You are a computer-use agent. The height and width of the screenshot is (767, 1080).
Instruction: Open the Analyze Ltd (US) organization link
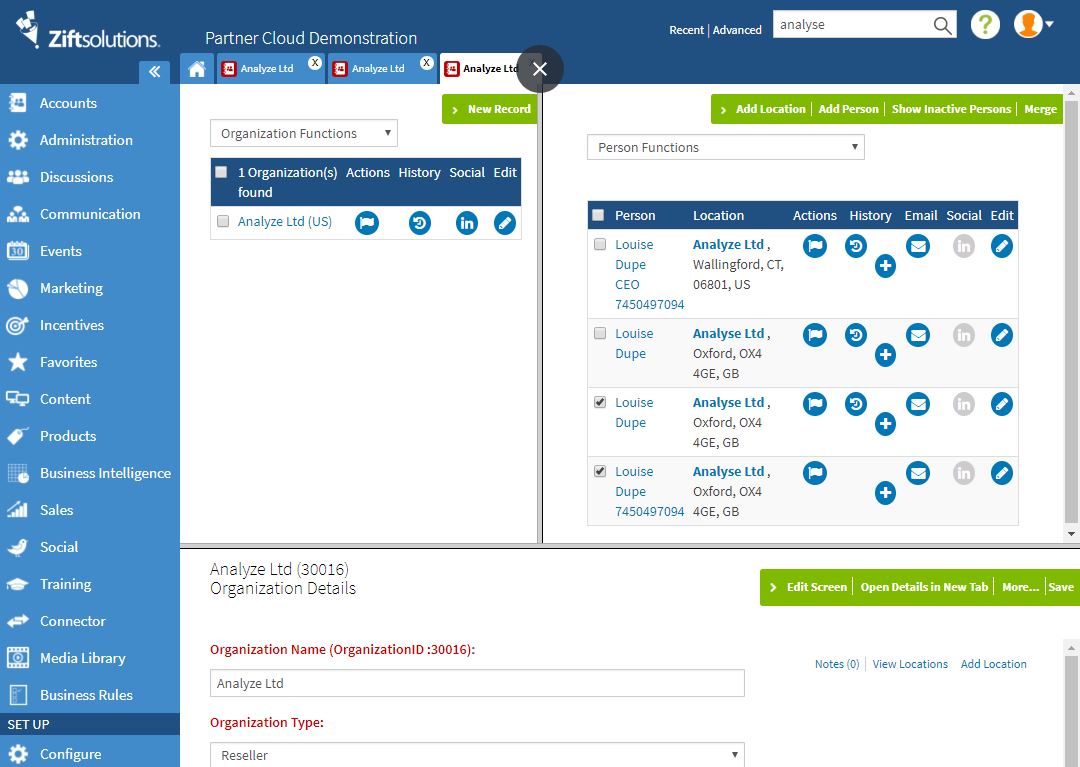pos(284,222)
